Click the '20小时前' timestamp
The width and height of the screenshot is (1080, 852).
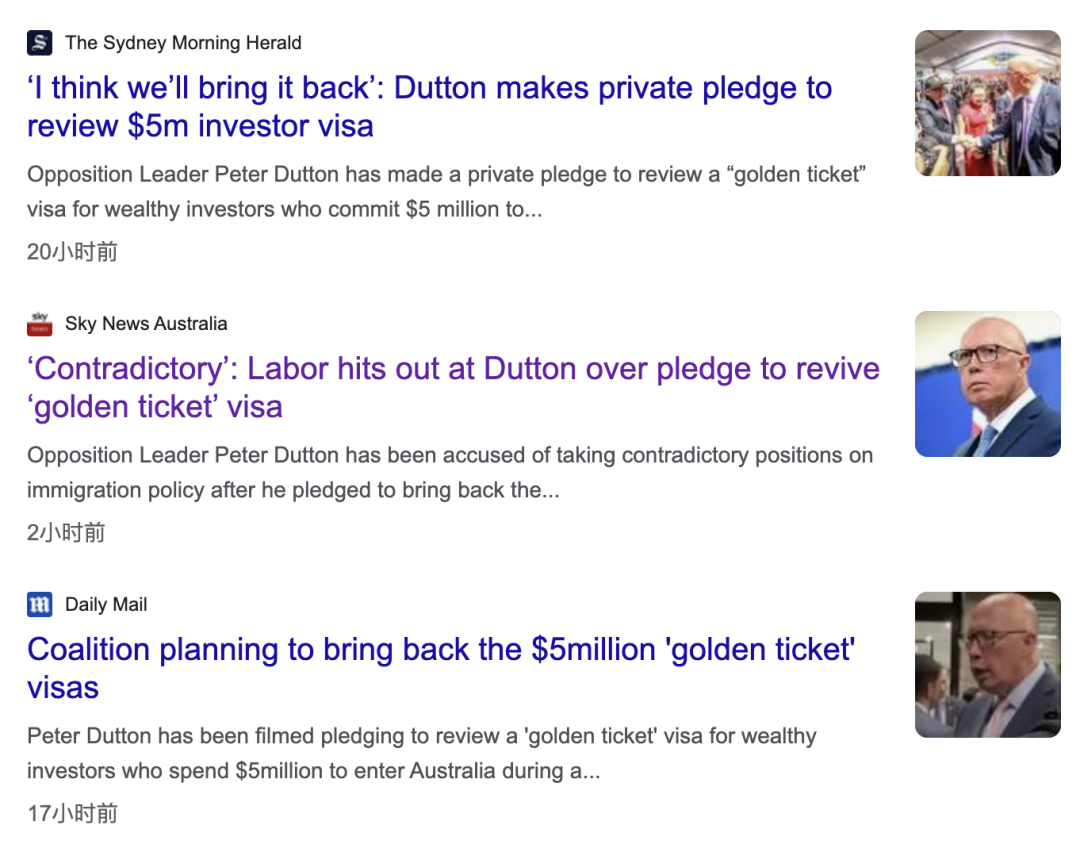click(72, 252)
